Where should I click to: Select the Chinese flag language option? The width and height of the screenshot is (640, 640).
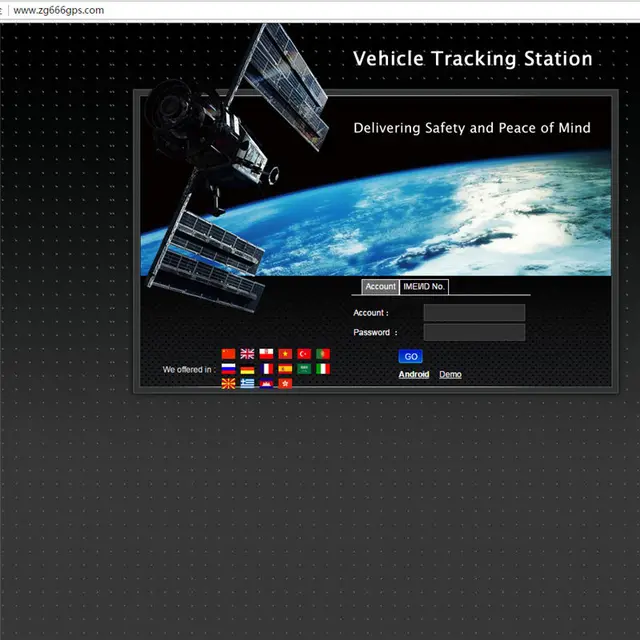click(228, 354)
